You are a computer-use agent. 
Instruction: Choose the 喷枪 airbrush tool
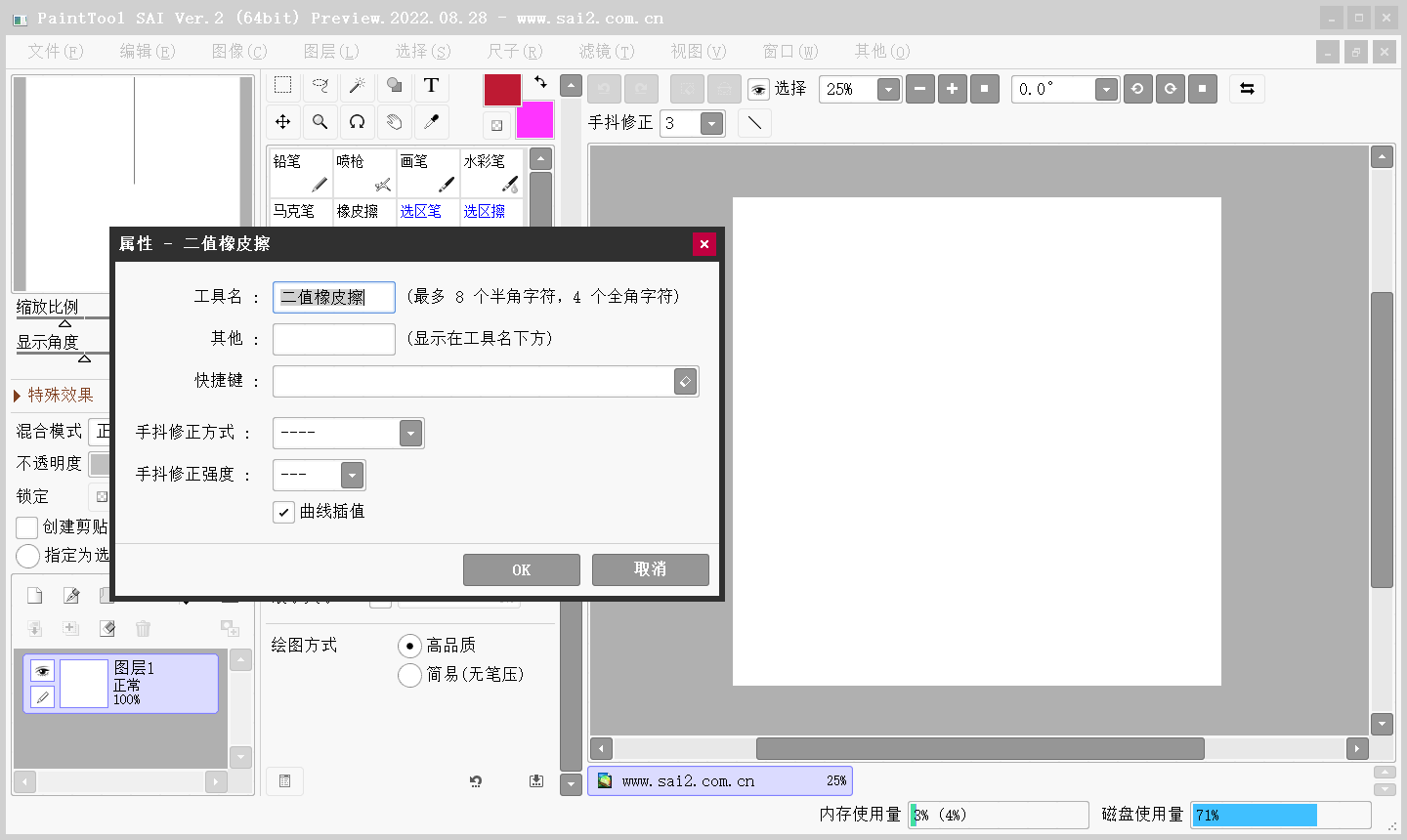(x=364, y=173)
